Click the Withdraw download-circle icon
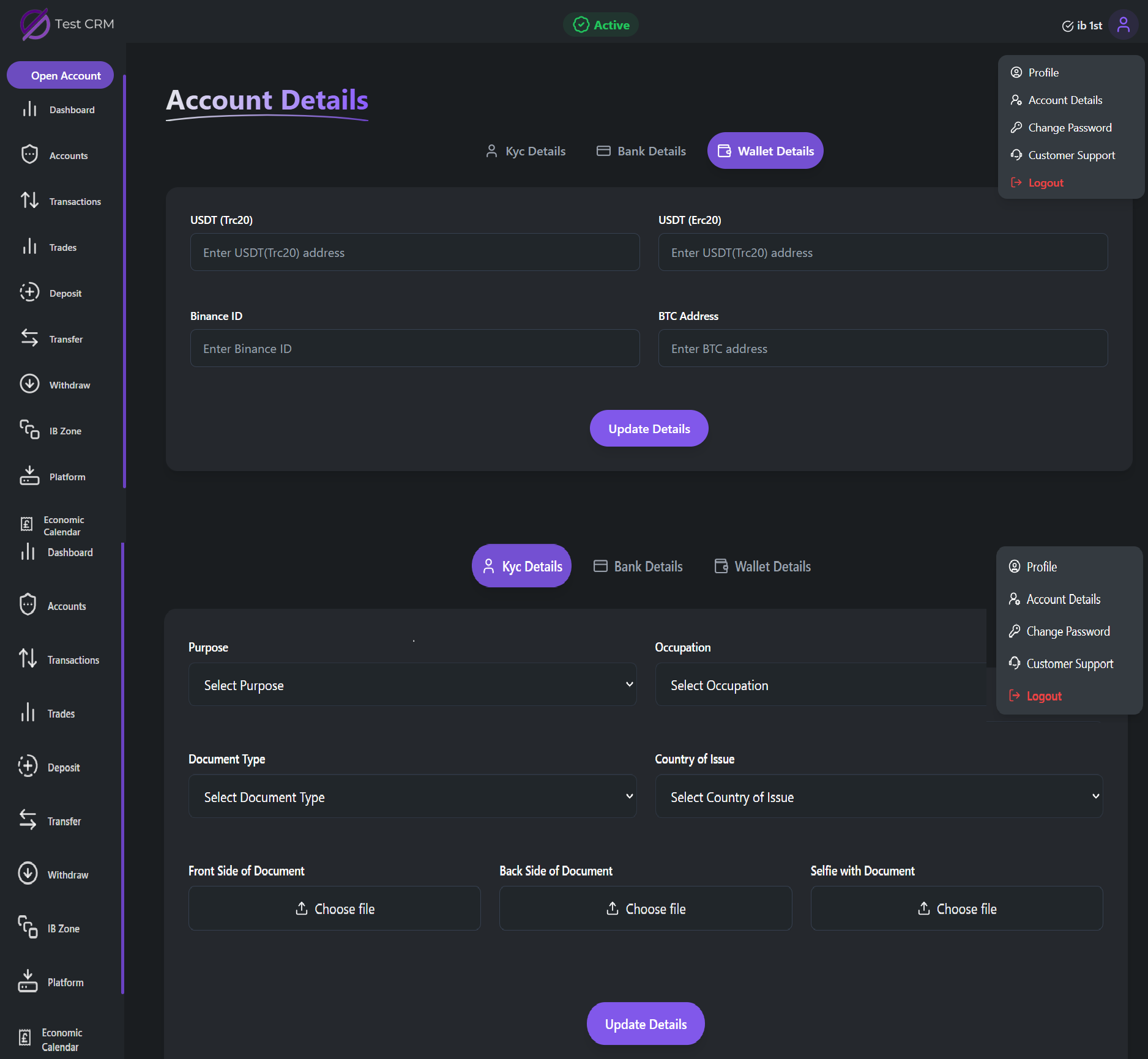The height and width of the screenshot is (1059, 1148). (29, 384)
